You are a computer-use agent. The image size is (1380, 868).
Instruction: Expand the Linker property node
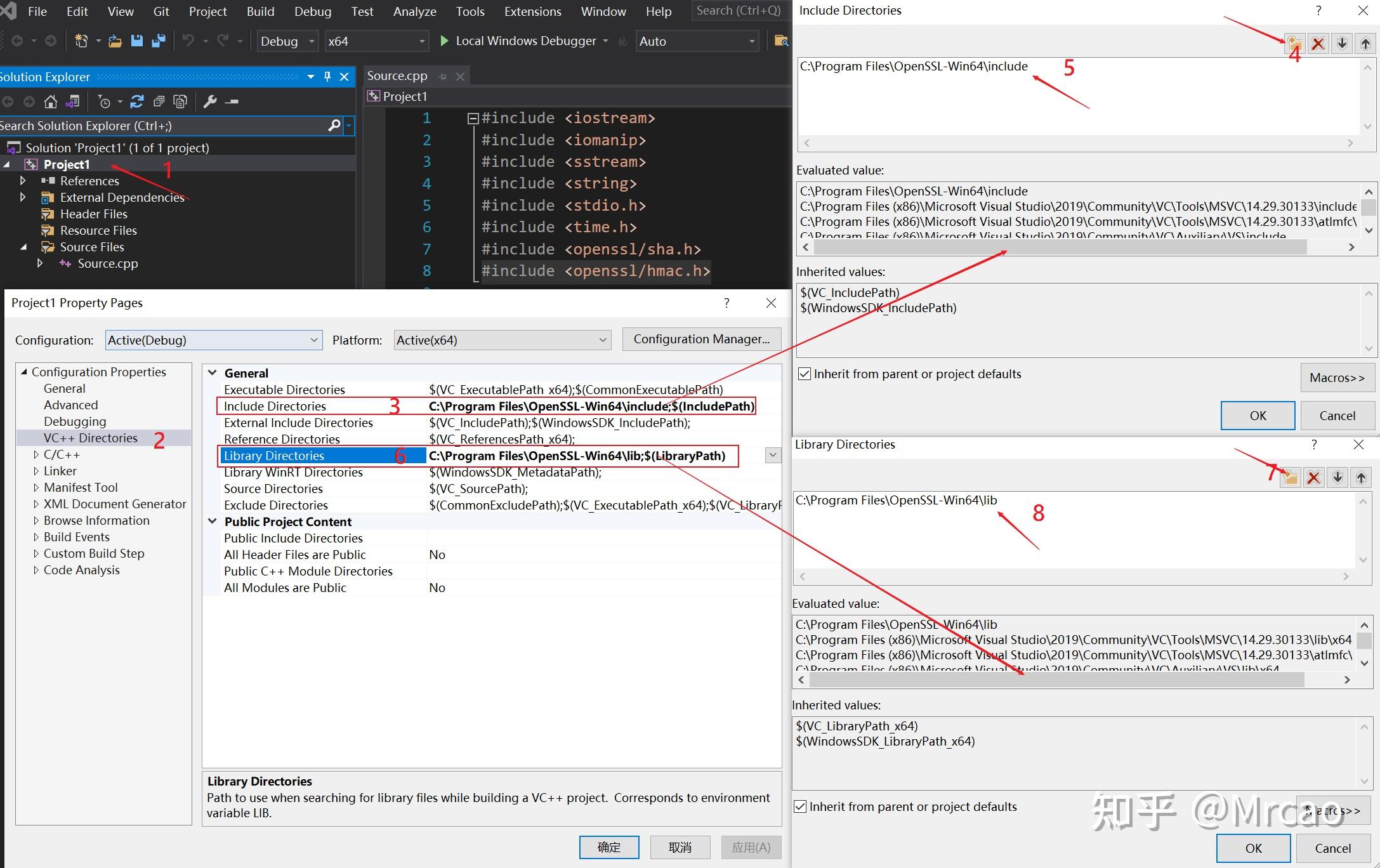pos(36,471)
